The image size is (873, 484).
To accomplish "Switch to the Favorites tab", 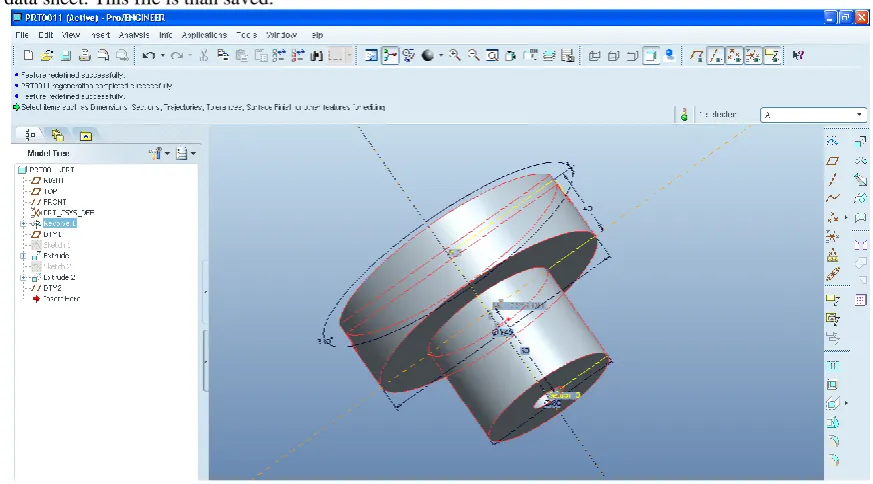I will tap(85, 135).
